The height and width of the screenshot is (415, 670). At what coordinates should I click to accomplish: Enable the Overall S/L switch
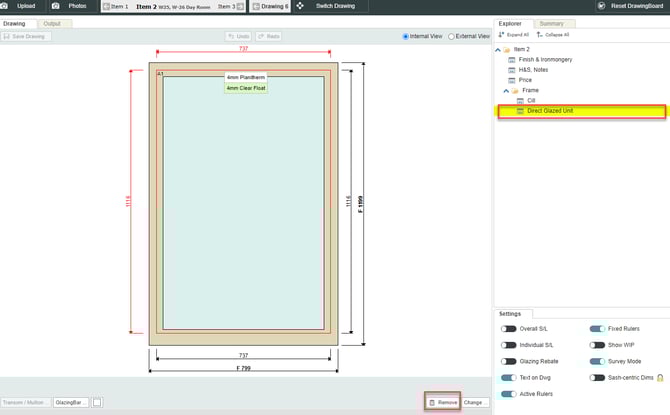[x=509, y=328]
